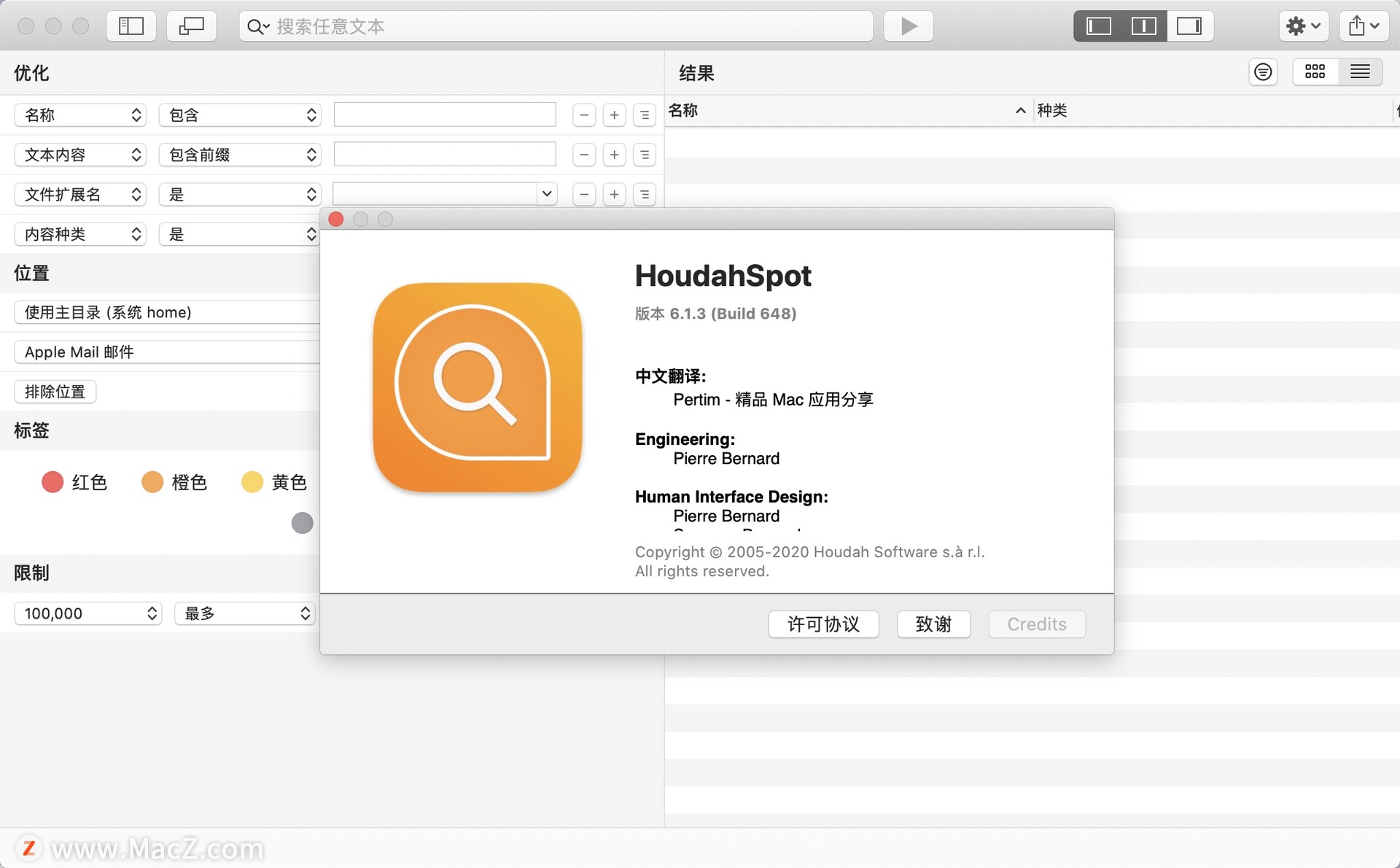Image resolution: width=1400 pixels, height=868 pixels.
Task: Open operator popup for 内容种类 row showing 是
Action: [240, 234]
